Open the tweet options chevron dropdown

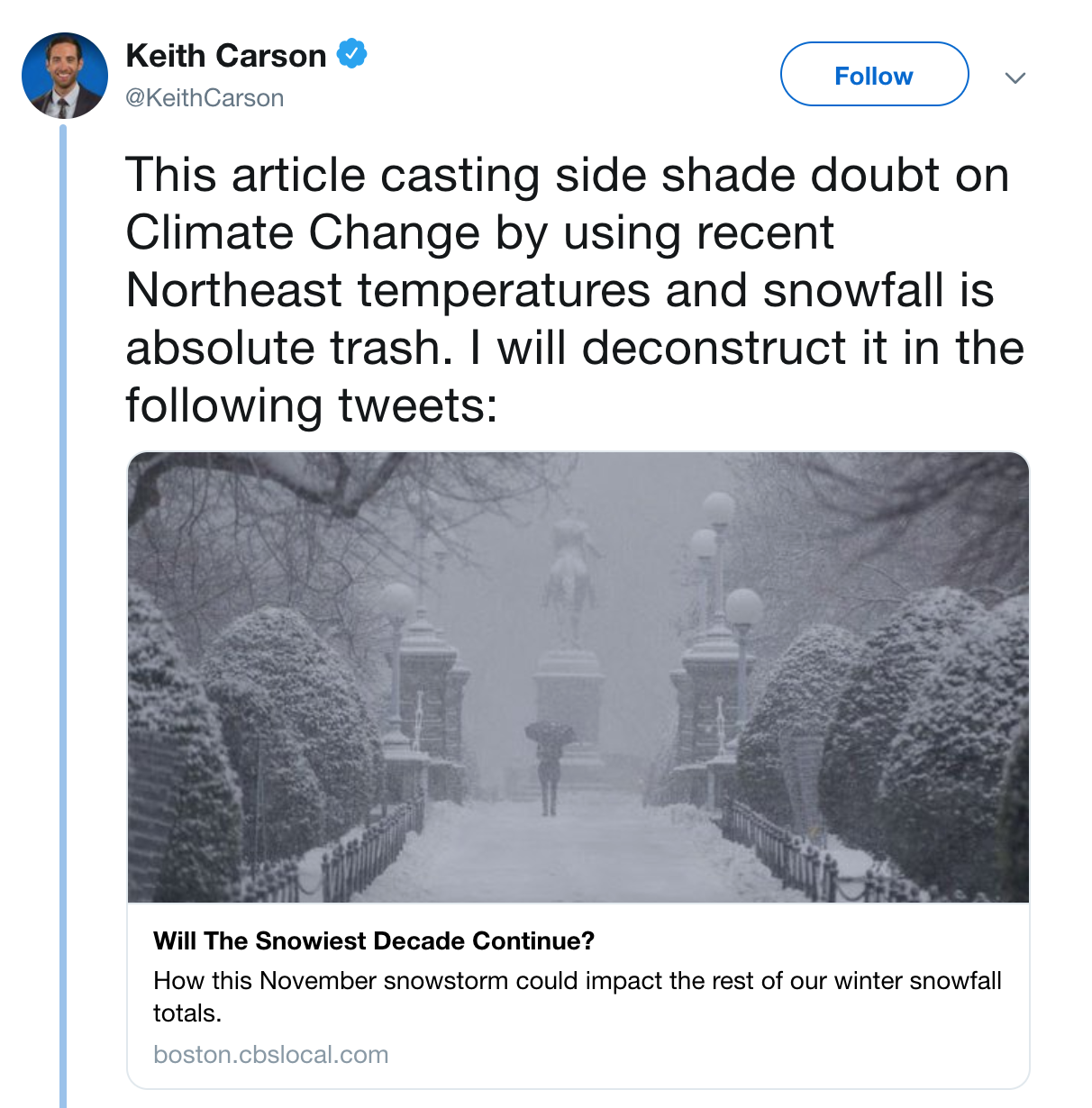click(x=1015, y=78)
